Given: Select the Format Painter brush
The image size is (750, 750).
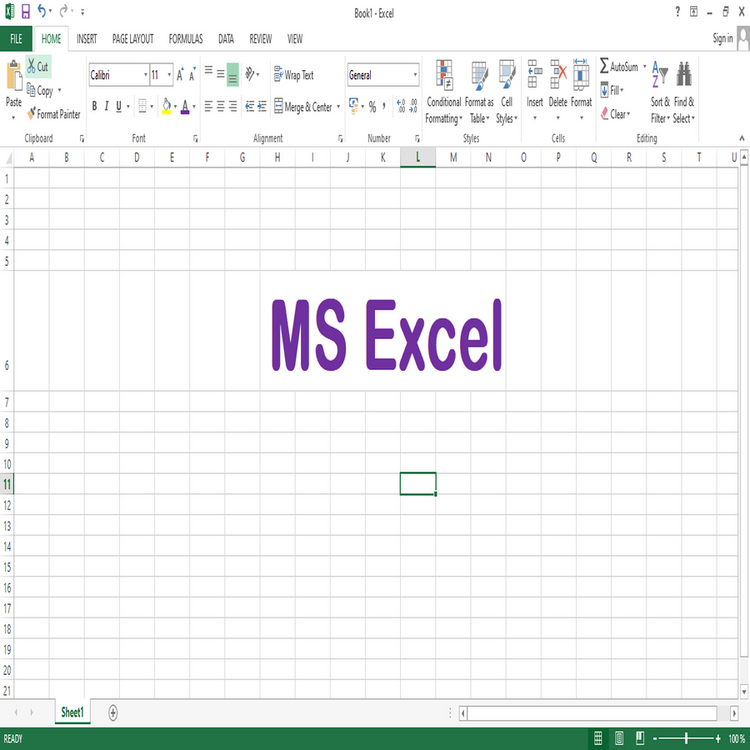Looking at the screenshot, I should click(x=32, y=114).
